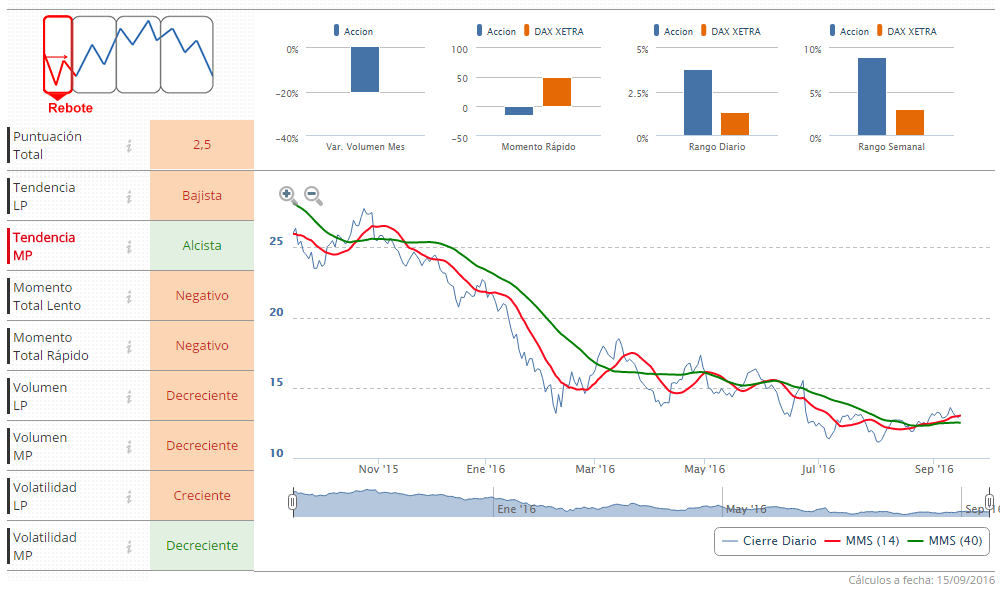Show info for Volatilidad MP row
This screenshot has height=590, width=1002.
[x=129, y=546]
